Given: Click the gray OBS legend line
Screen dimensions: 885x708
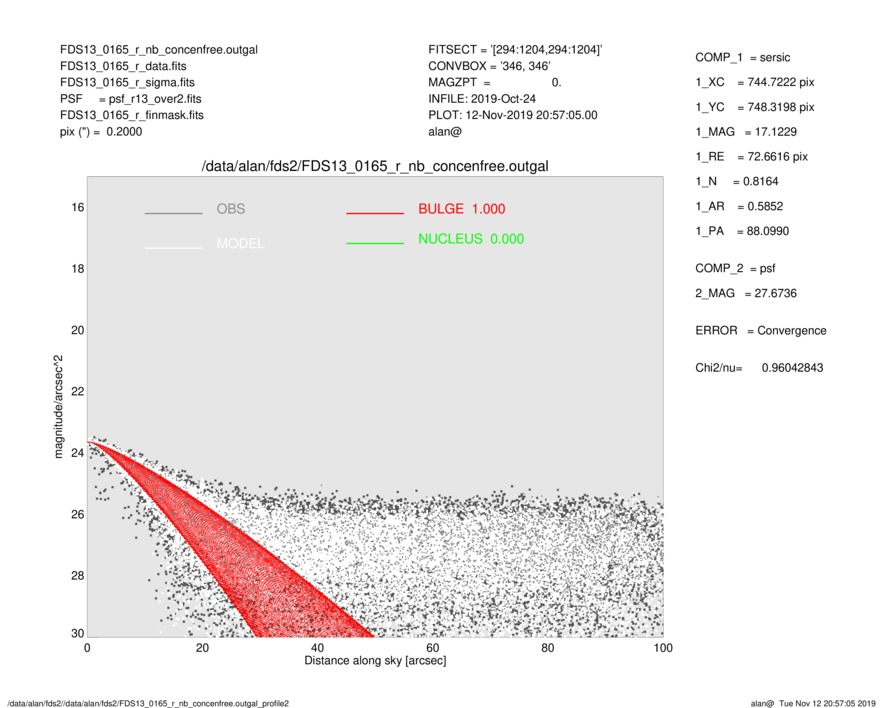Looking at the screenshot, I should coord(173,213).
